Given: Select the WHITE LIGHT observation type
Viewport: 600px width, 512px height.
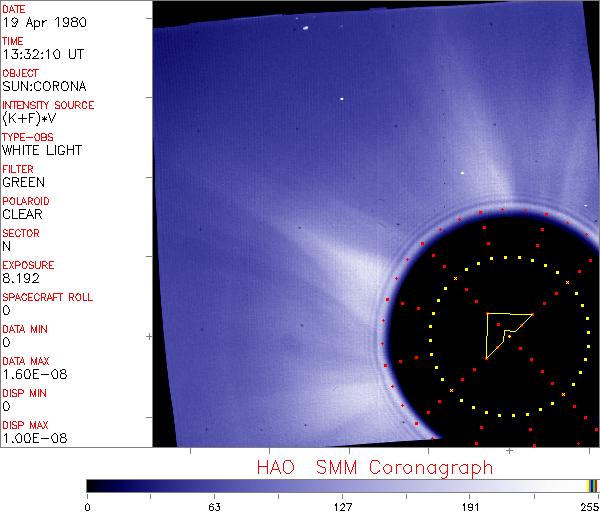Looking at the screenshot, I should pos(42,150).
